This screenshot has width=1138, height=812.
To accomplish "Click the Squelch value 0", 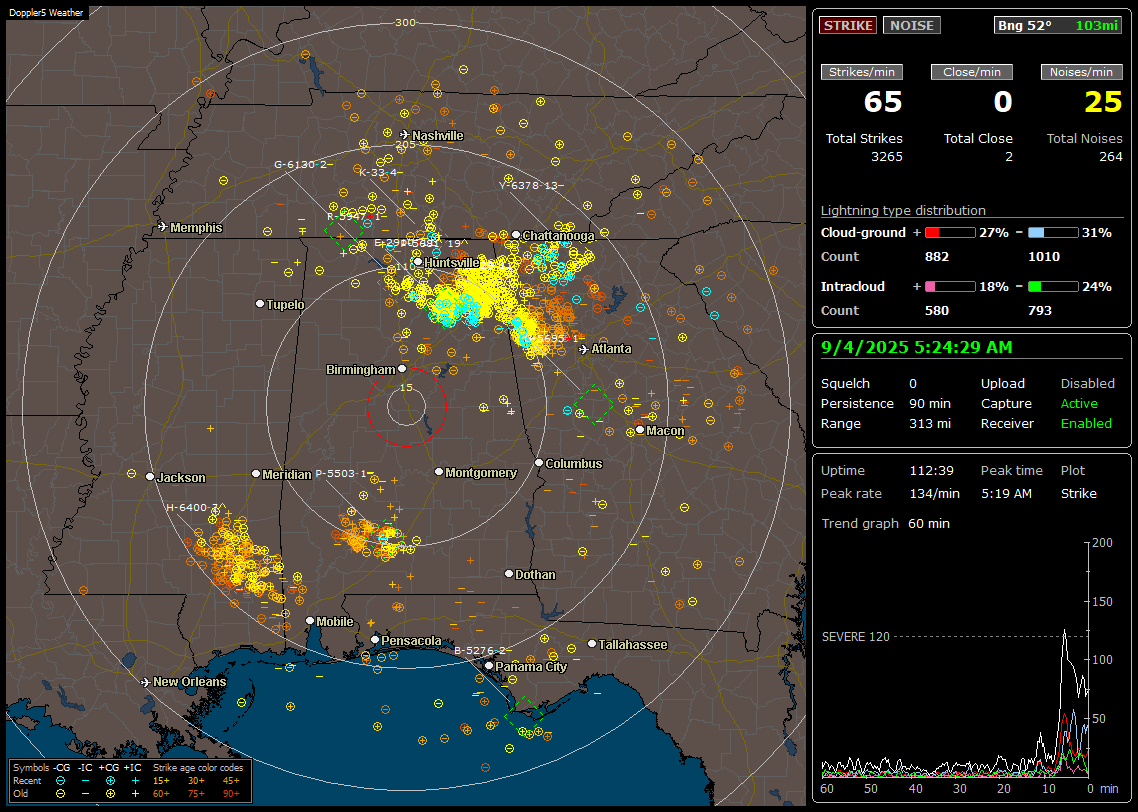I will (x=913, y=384).
